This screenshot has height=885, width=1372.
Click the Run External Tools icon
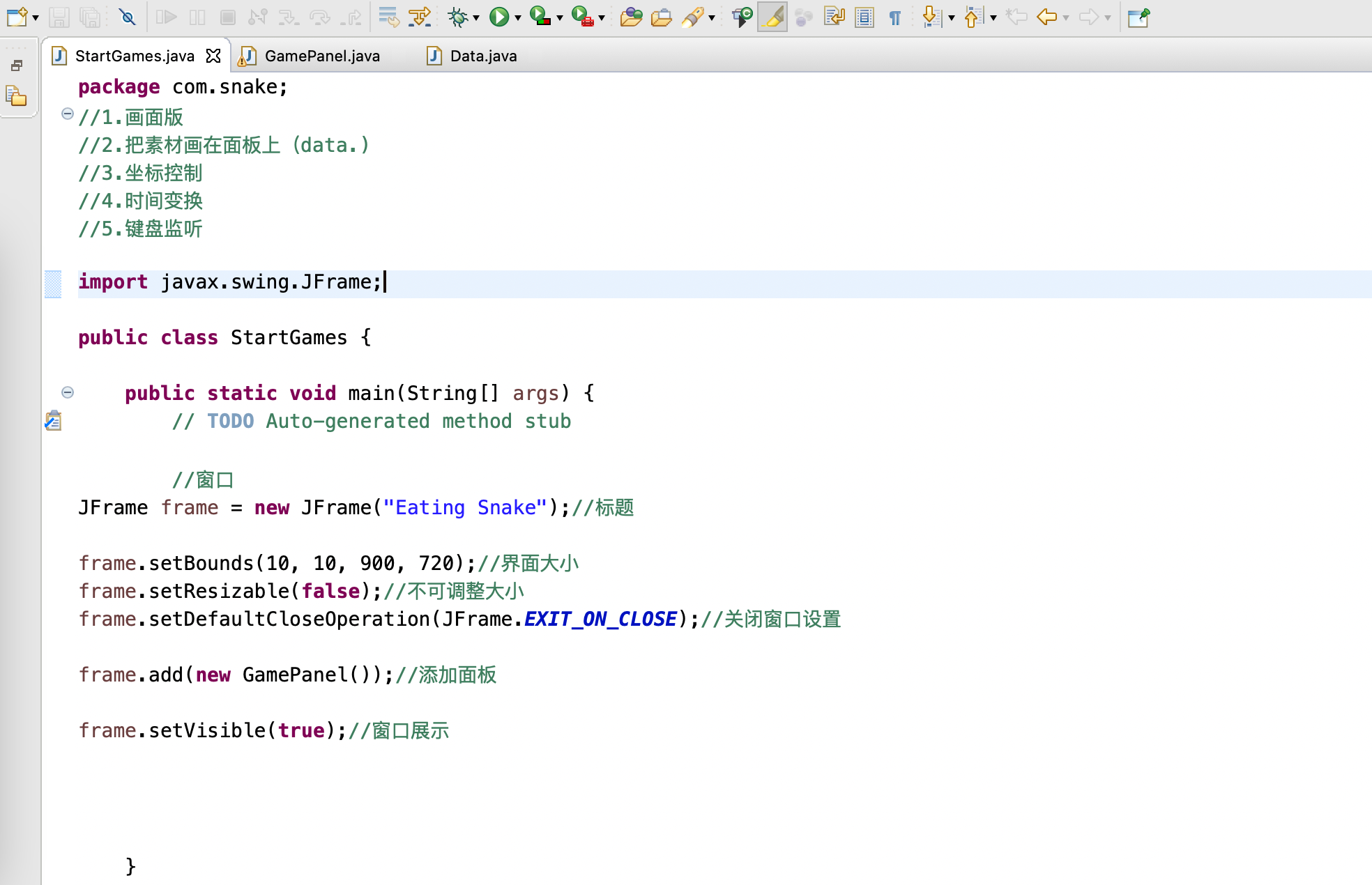coord(582,17)
